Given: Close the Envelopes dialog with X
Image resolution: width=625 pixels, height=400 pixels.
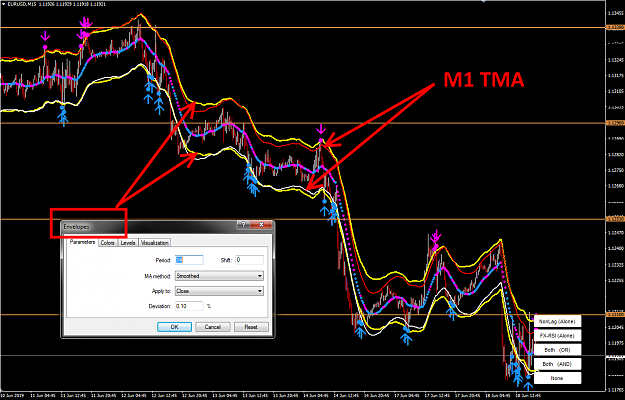Looking at the screenshot, I should point(261,225).
